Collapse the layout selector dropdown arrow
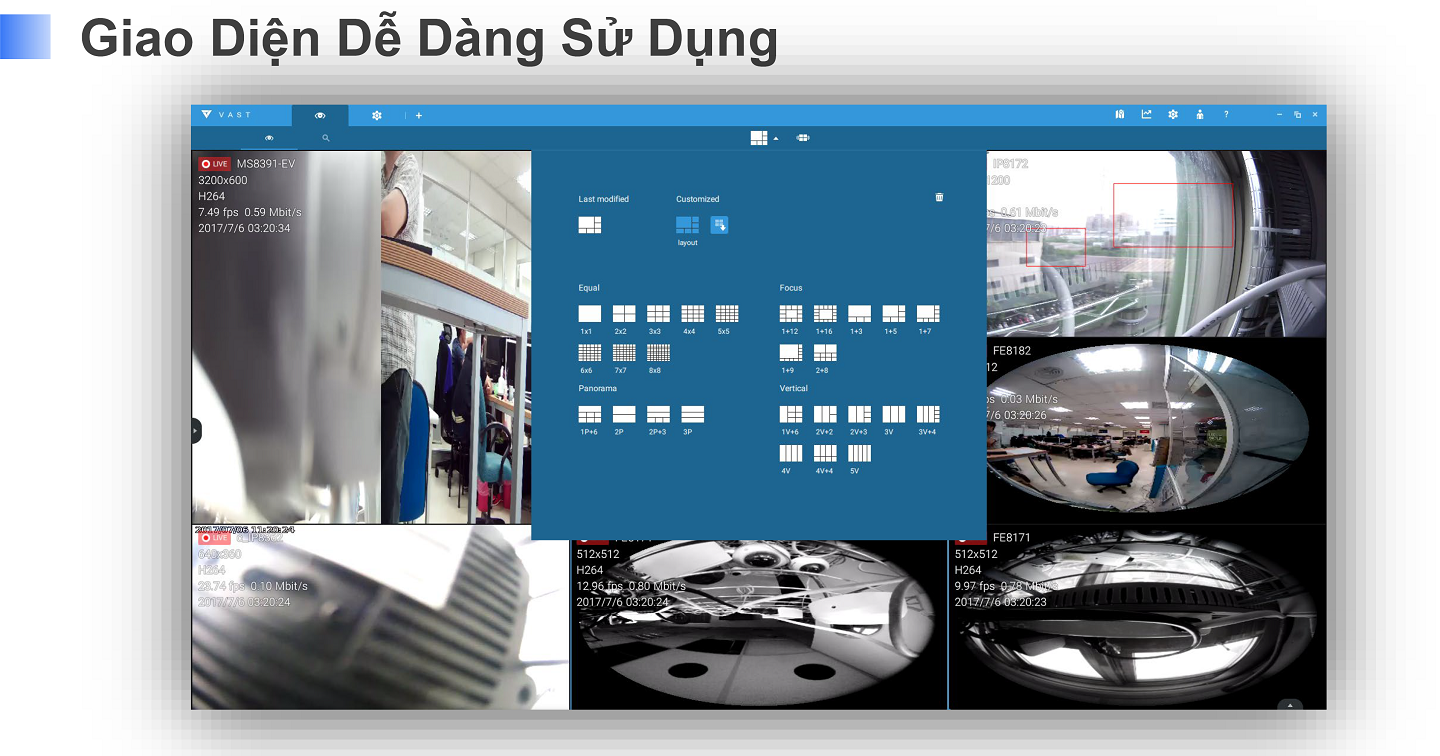Screen dimensions: 1440x756 coord(776,139)
